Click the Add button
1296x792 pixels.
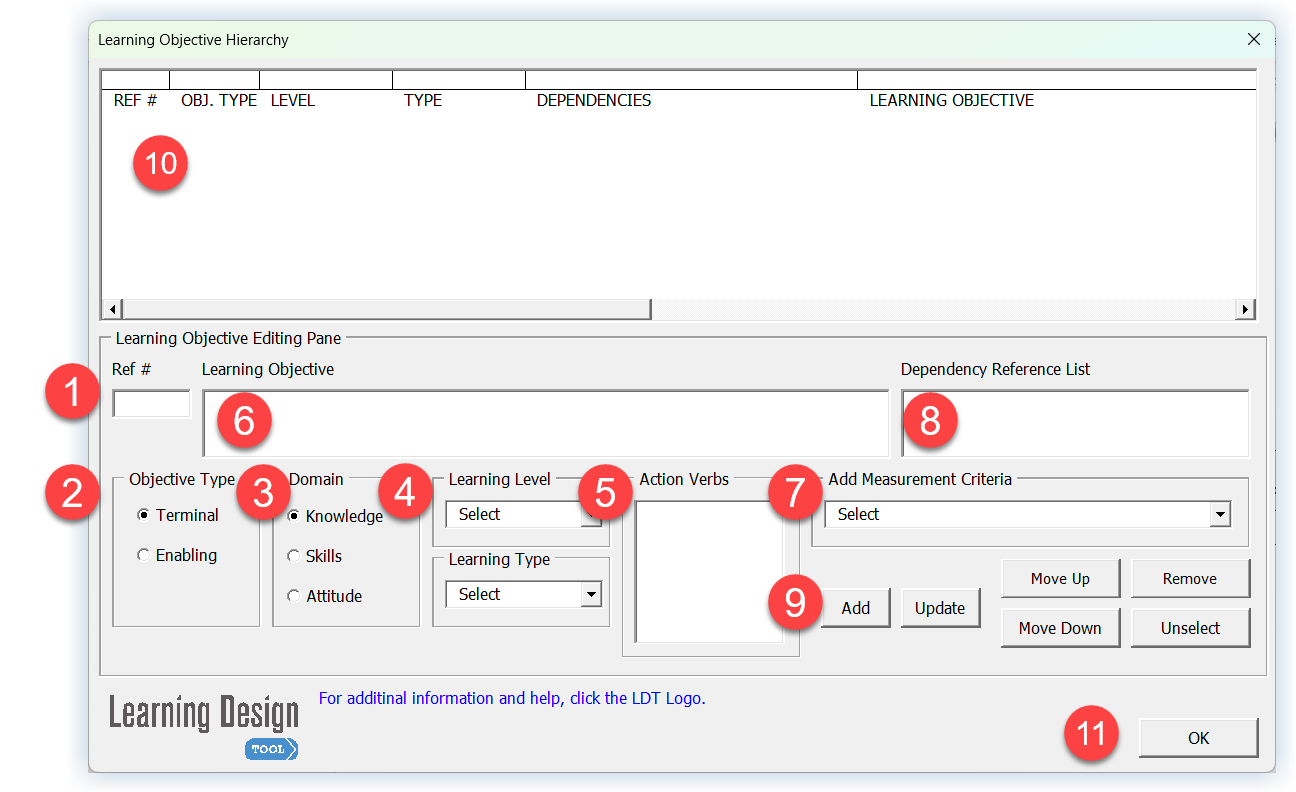coord(855,607)
